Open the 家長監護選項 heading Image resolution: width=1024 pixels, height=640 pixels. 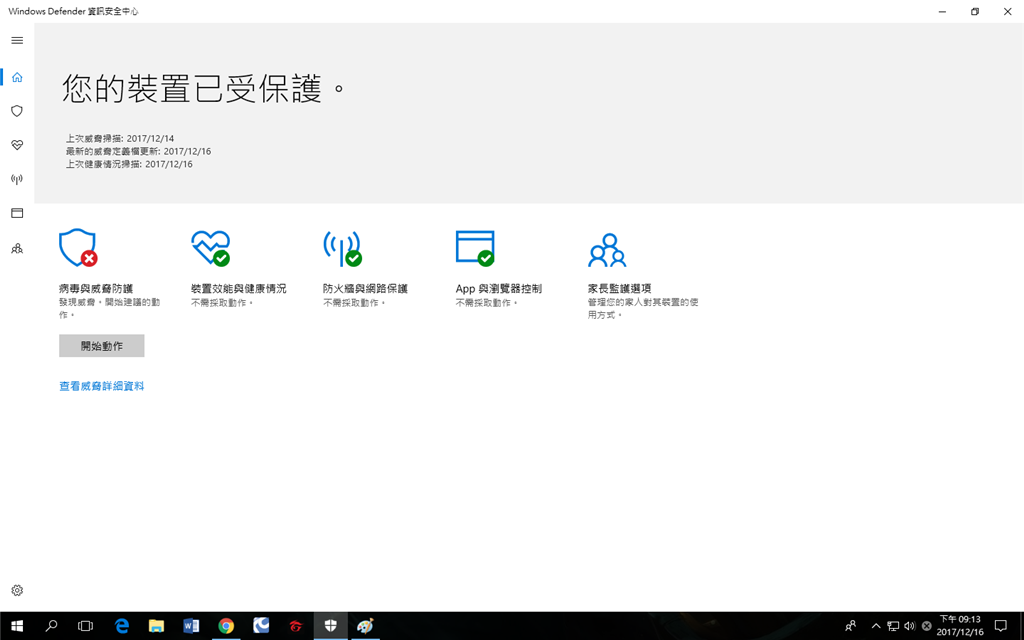(619, 288)
